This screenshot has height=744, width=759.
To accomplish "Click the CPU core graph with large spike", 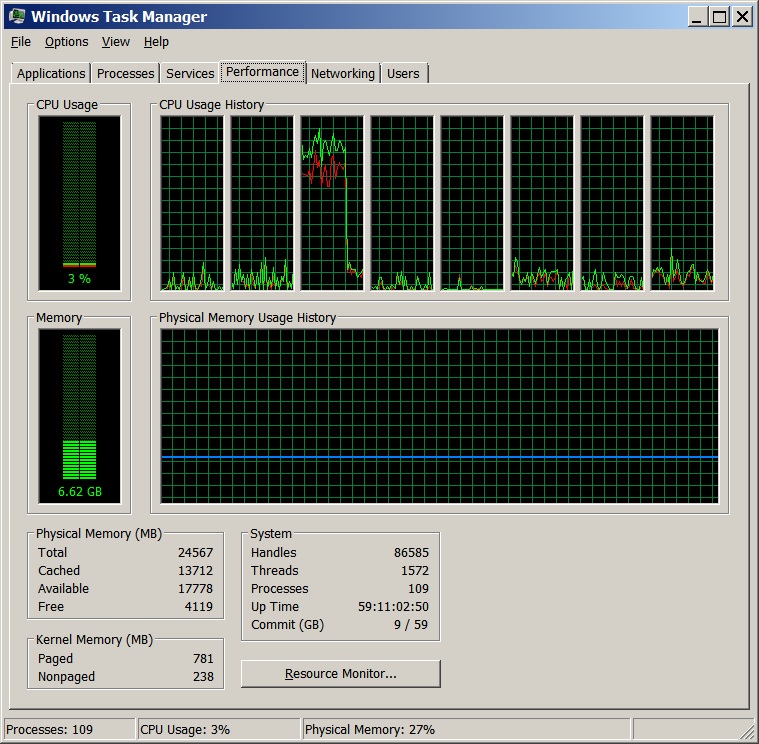I will pyautogui.click(x=332, y=203).
